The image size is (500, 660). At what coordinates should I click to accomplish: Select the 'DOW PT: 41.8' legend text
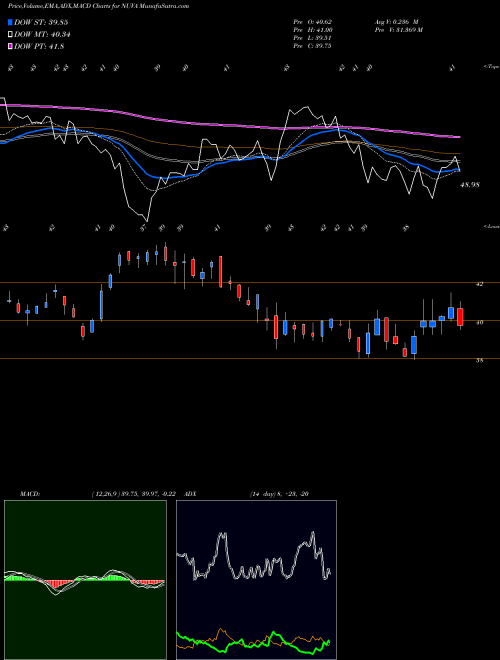(39, 46)
